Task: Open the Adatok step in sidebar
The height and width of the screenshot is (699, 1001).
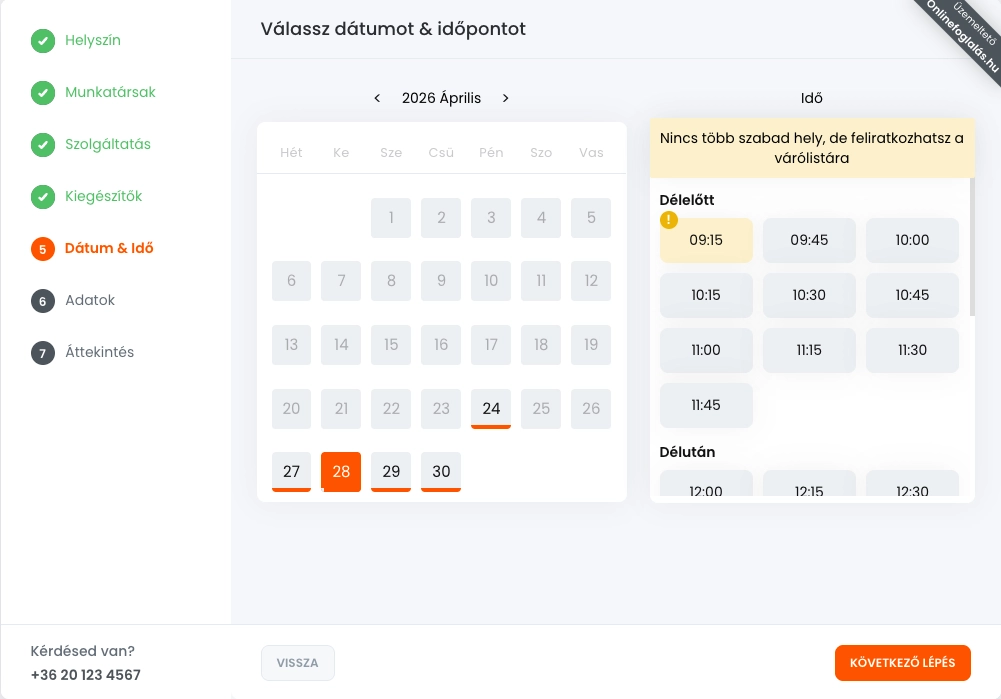Action: (91, 301)
